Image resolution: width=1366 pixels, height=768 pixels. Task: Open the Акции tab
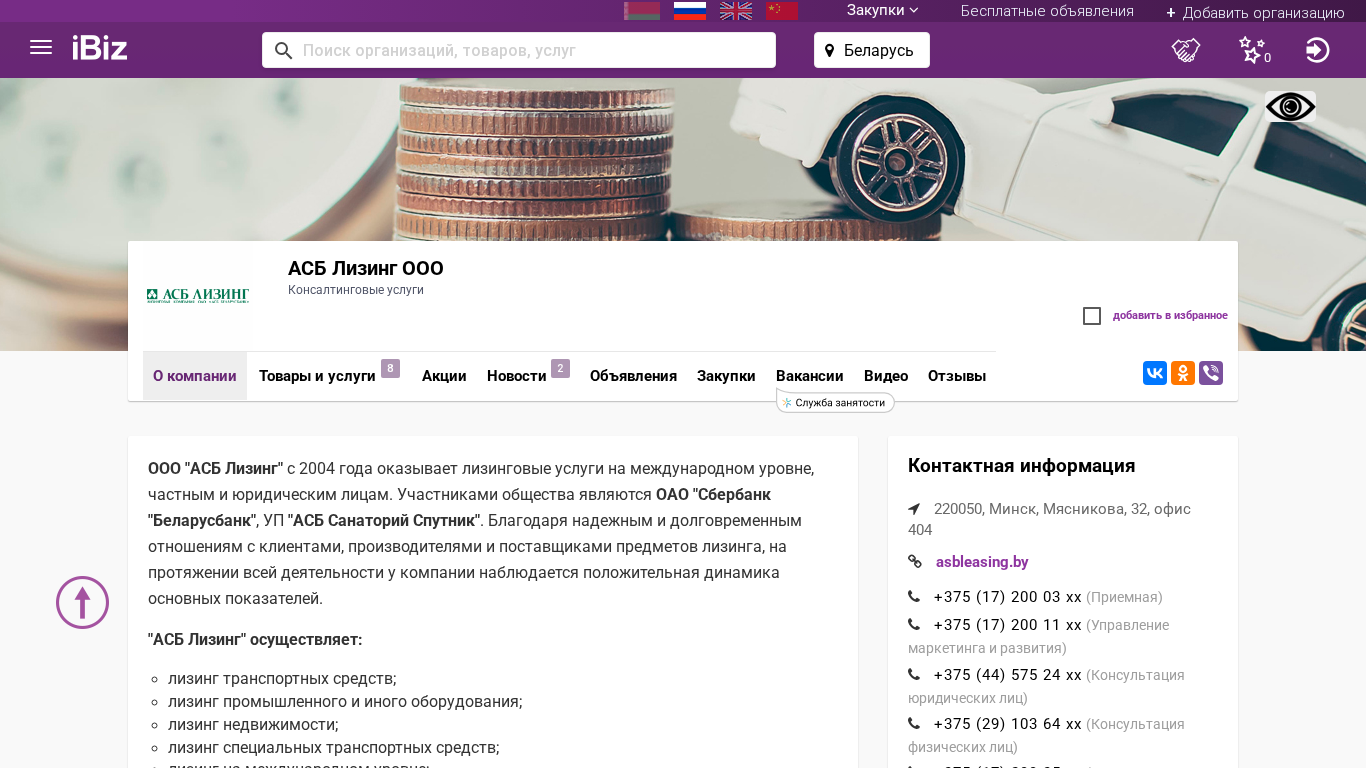tap(444, 376)
